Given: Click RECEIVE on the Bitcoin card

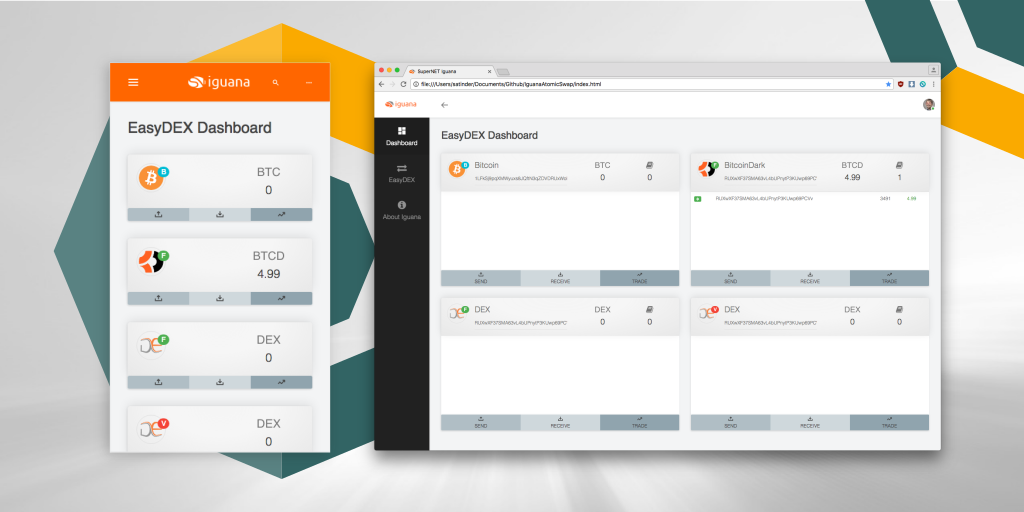Looking at the screenshot, I should tap(560, 278).
